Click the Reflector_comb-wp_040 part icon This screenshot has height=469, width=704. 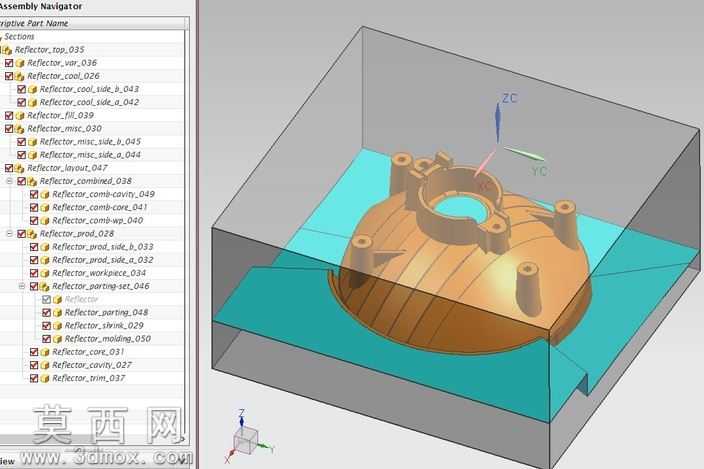[x=45, y=220]
